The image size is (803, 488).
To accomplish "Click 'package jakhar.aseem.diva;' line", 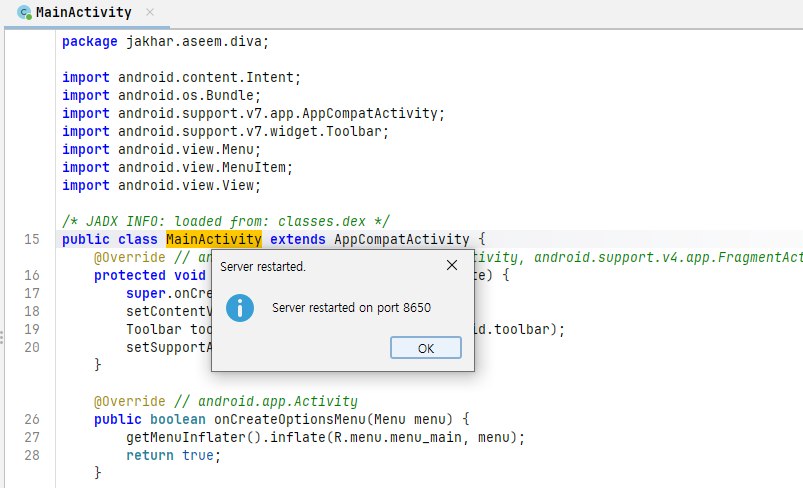I will point(165,41).
